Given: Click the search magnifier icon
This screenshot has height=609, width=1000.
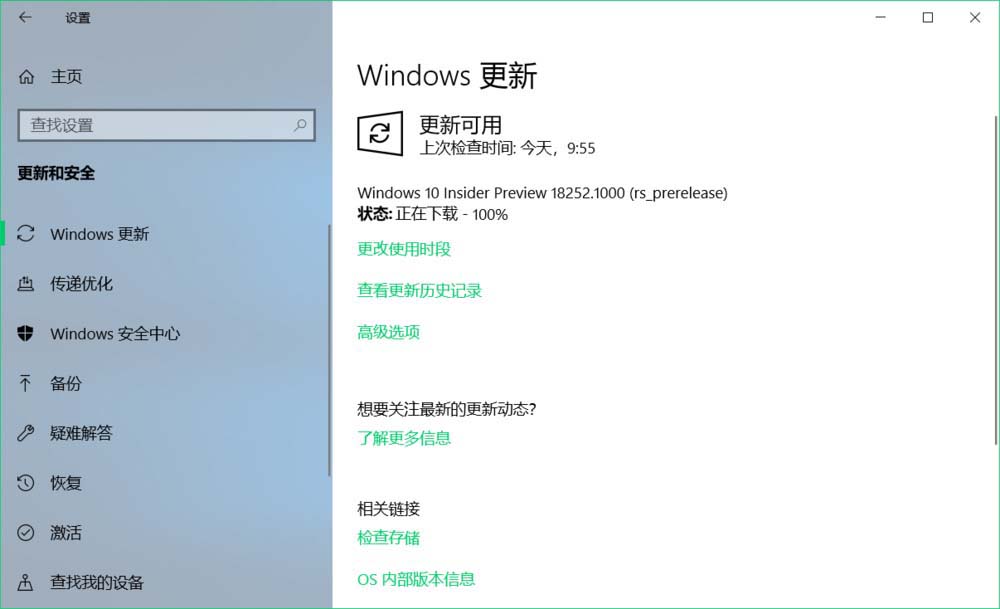Looking at the screenshot, I should [300, 125].
